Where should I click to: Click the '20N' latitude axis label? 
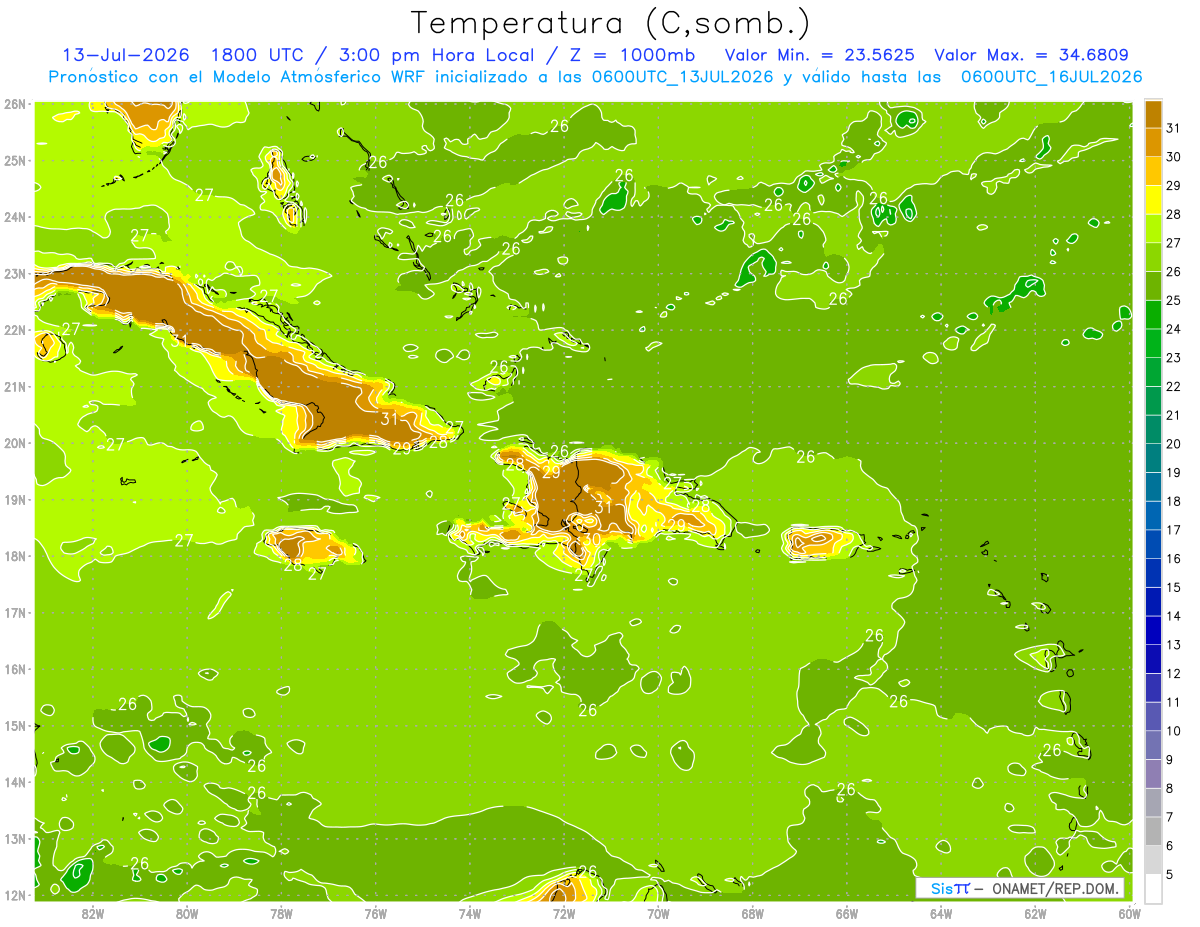tap(15, 443)
